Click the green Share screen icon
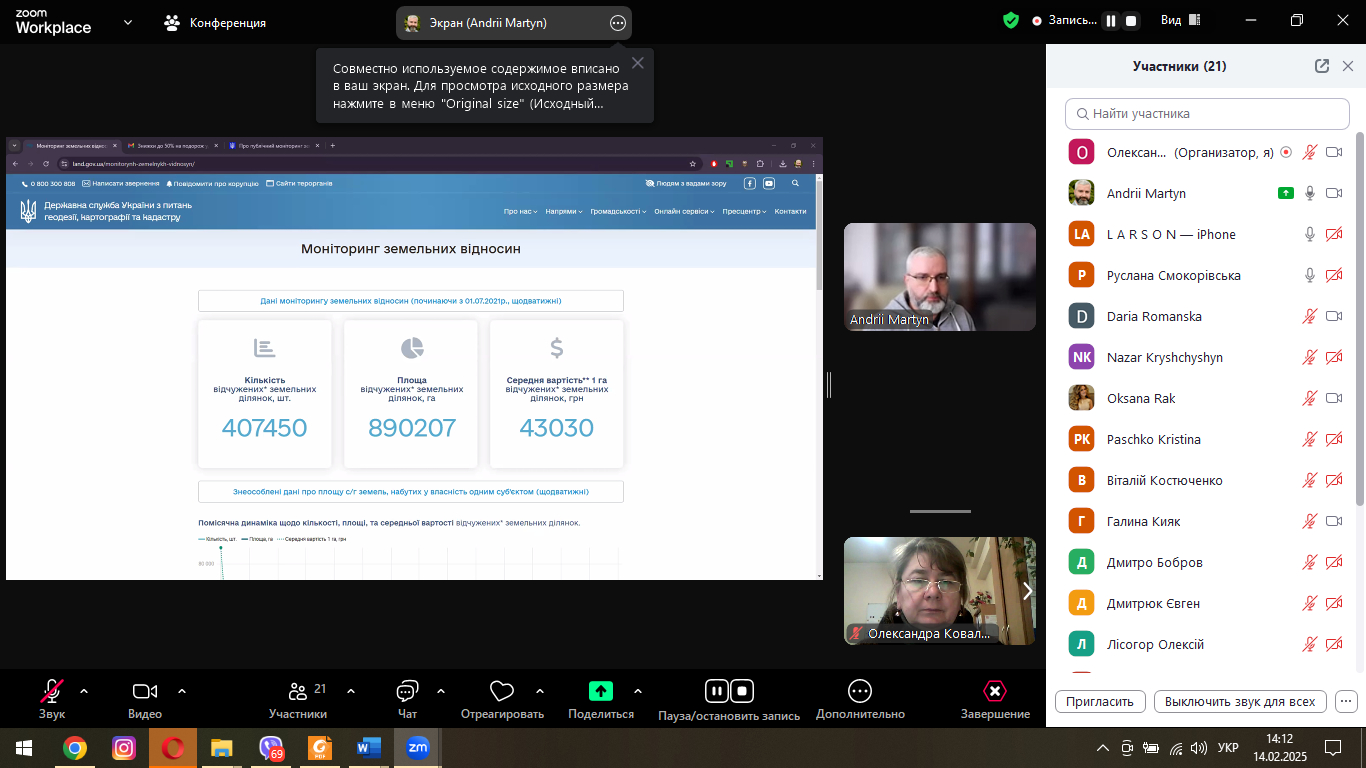This screenshot has width=1366, height=768. pos(600,691)
